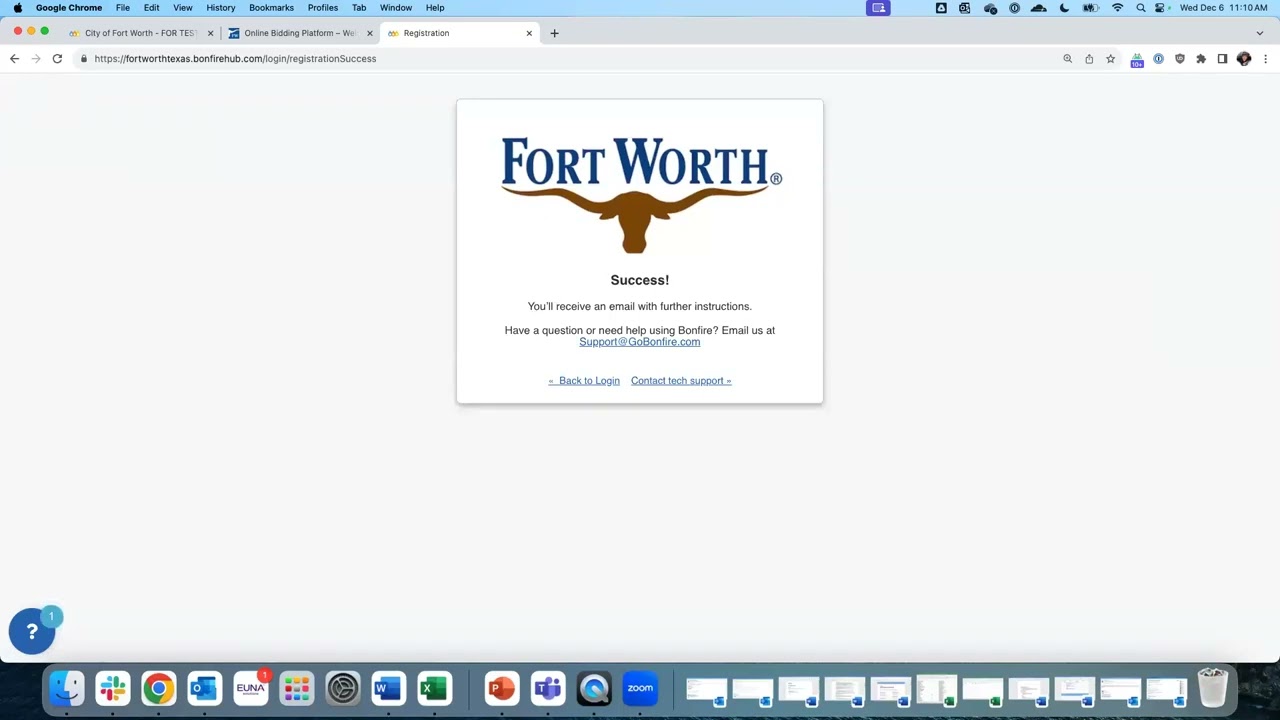
Task: Open the 1Password browser extension
Action: (1158, 59)
